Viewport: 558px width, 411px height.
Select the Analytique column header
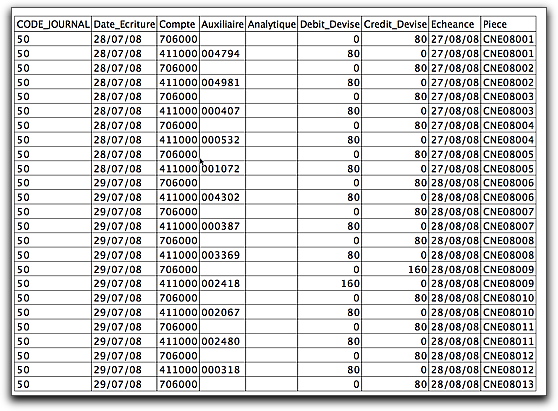point(272,24)
